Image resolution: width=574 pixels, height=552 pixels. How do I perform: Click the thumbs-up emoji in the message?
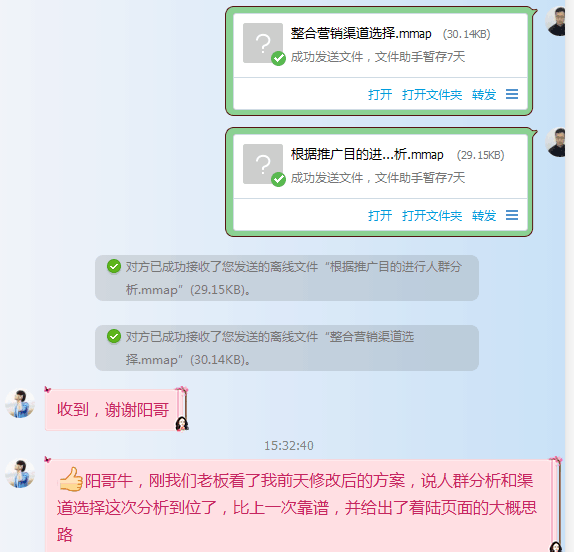71,479
